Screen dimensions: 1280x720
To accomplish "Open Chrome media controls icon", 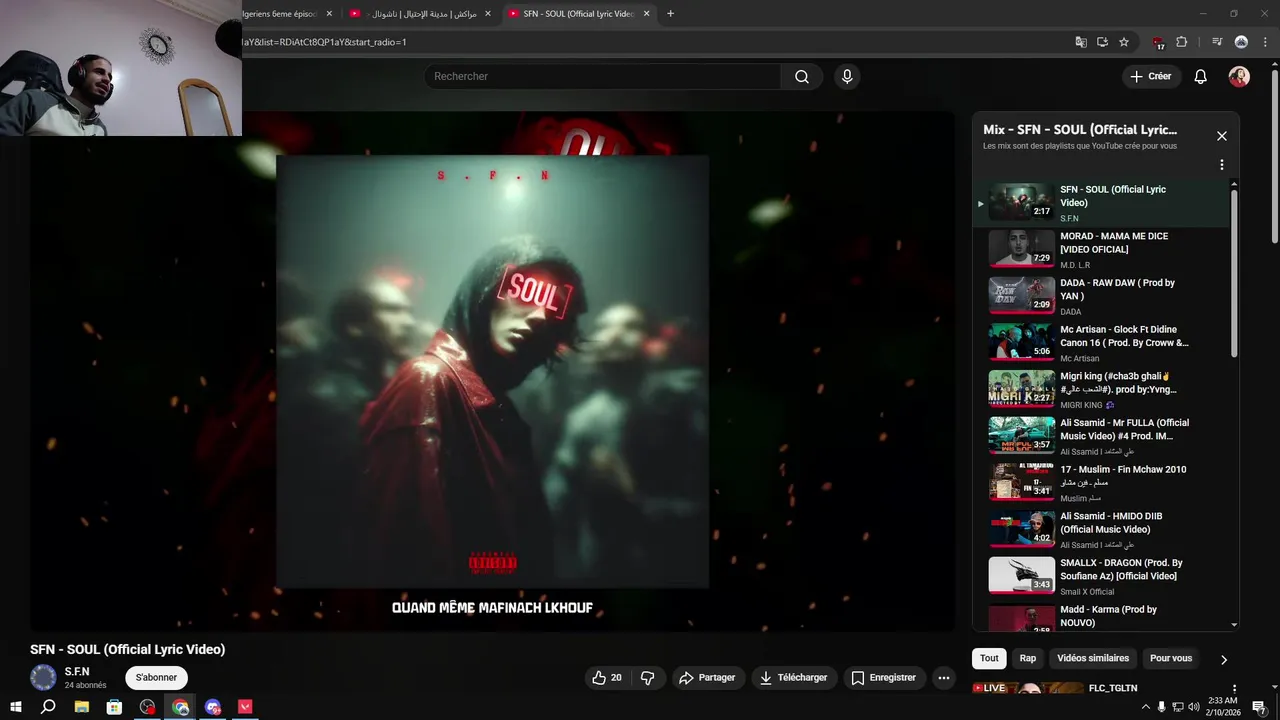I will click(1217, 42).
